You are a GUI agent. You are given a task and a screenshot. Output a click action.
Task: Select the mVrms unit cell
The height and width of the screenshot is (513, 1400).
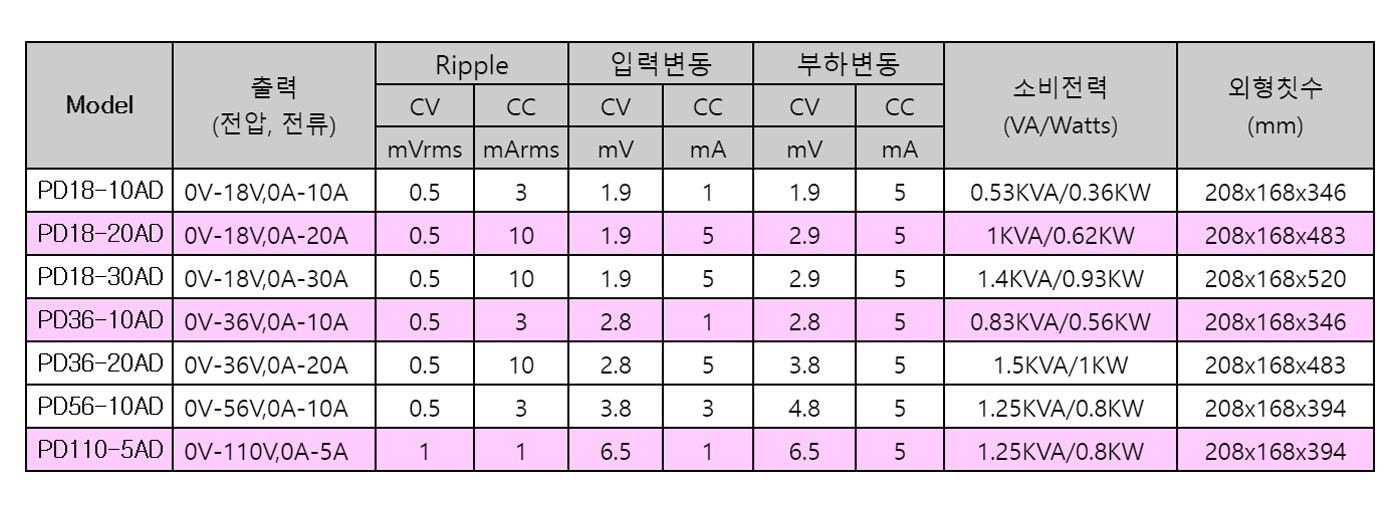(x=425, y=150)
